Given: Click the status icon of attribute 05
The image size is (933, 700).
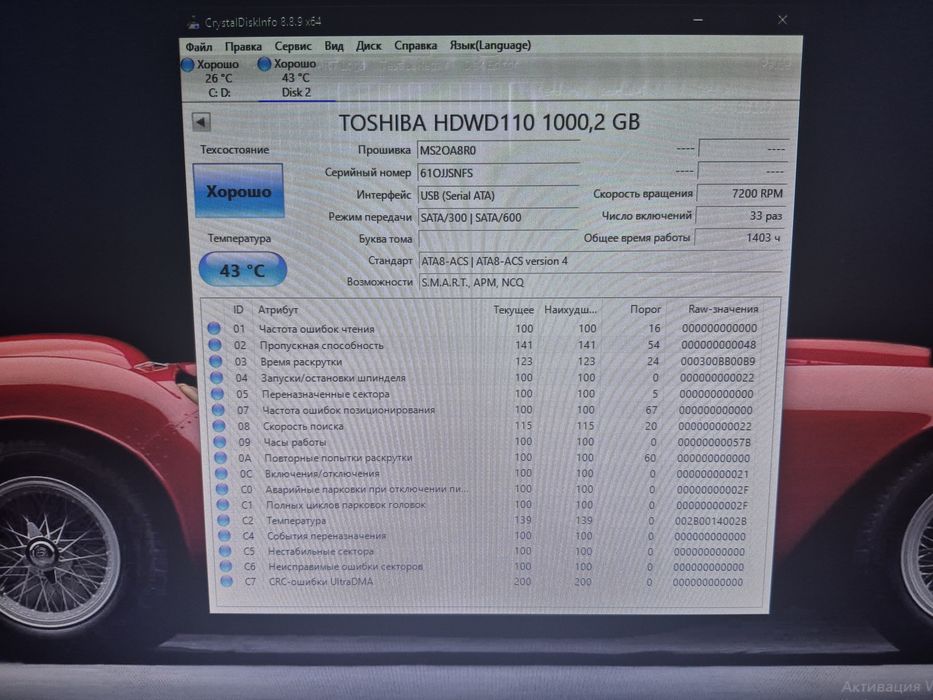Looking at the screenshot, I should (x=217, y=393).
